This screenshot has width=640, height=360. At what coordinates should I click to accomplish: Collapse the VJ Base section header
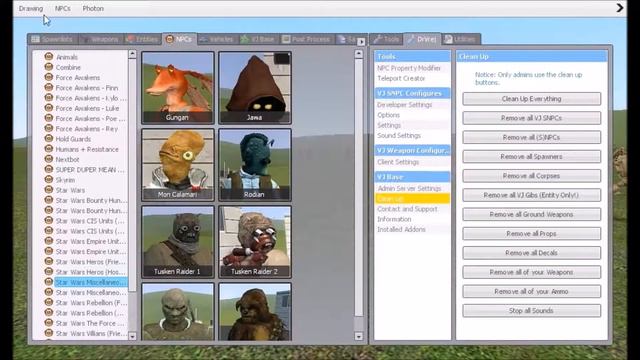(x=412, y=177)
